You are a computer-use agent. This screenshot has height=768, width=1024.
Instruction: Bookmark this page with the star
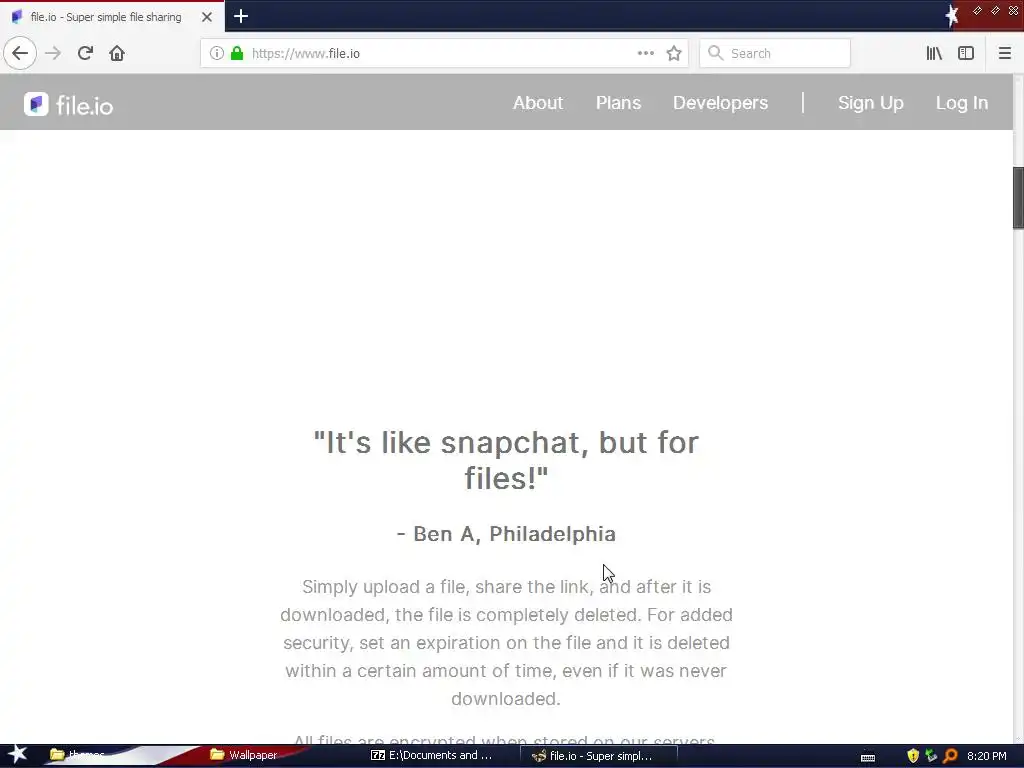[674, 53]
